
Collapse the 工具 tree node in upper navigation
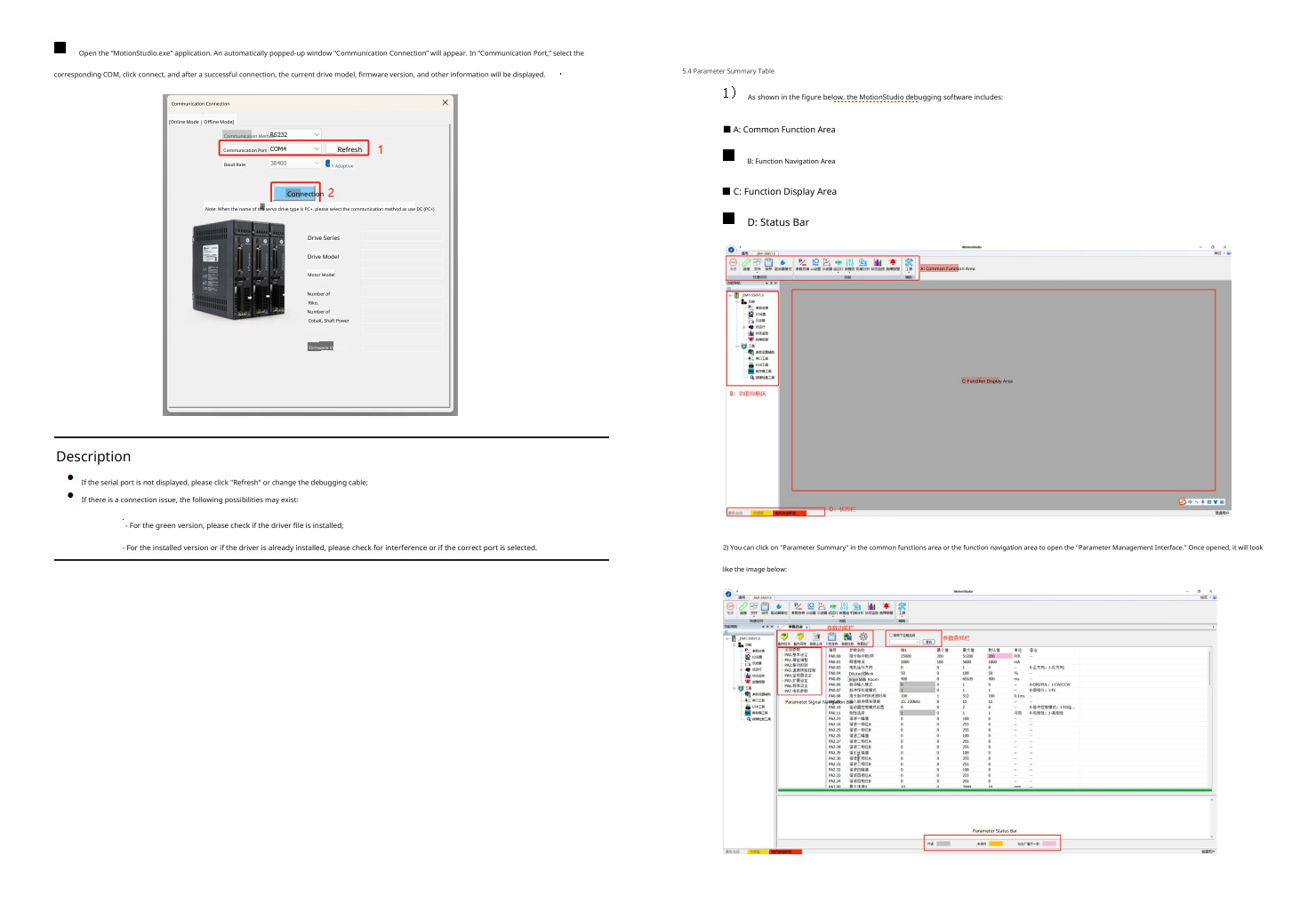[x=737, y=346]
